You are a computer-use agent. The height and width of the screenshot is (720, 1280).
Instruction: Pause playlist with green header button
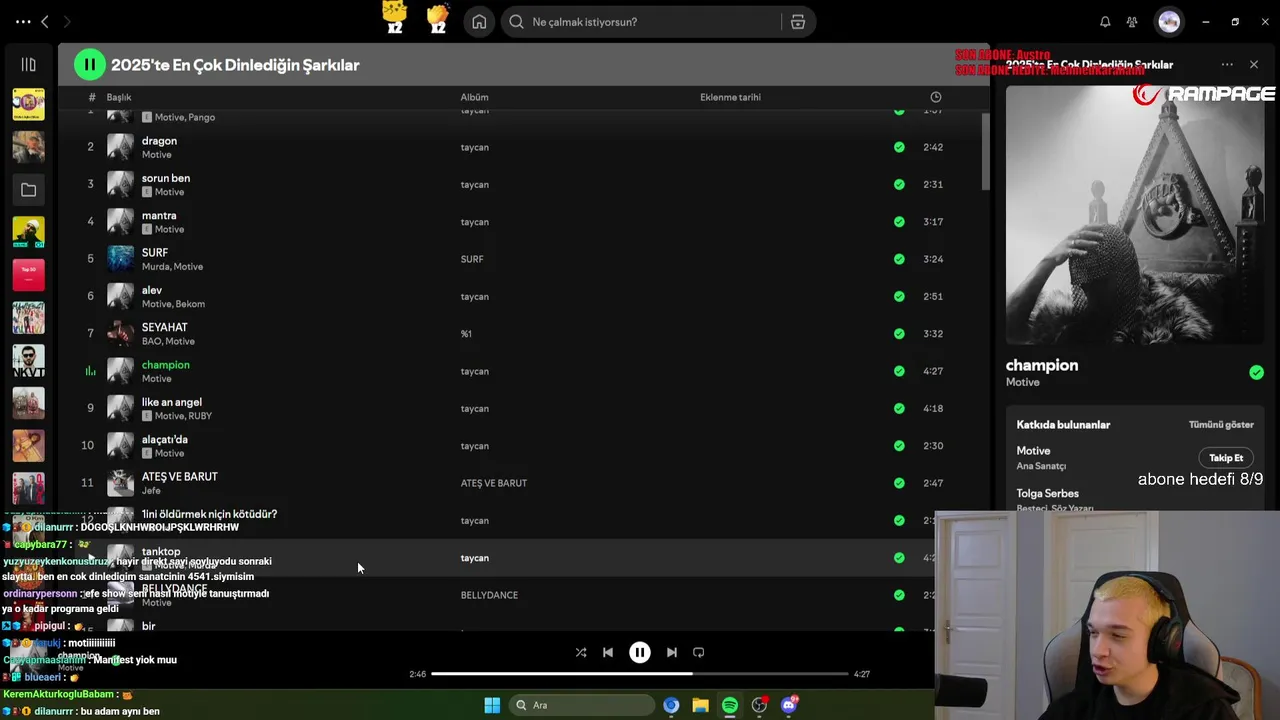[89, 65]
